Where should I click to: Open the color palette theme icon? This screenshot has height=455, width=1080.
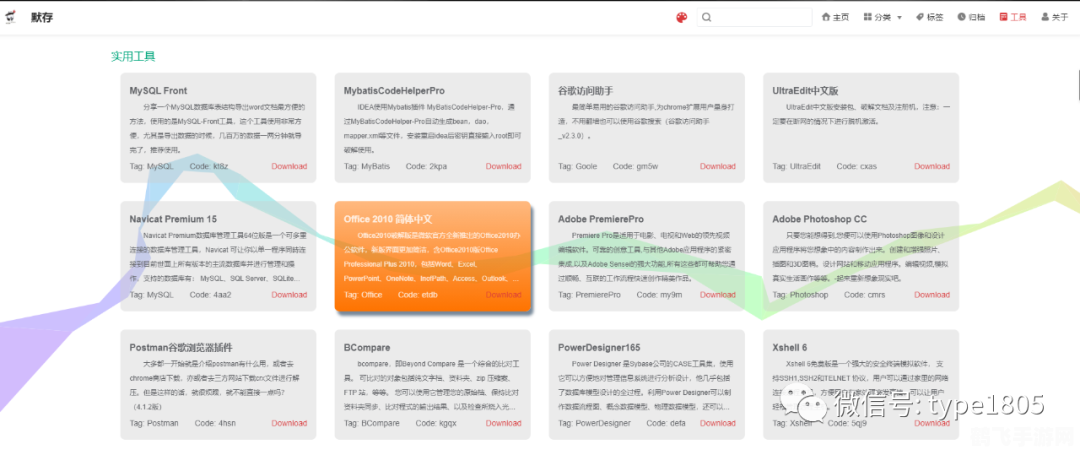click(681, 17)
